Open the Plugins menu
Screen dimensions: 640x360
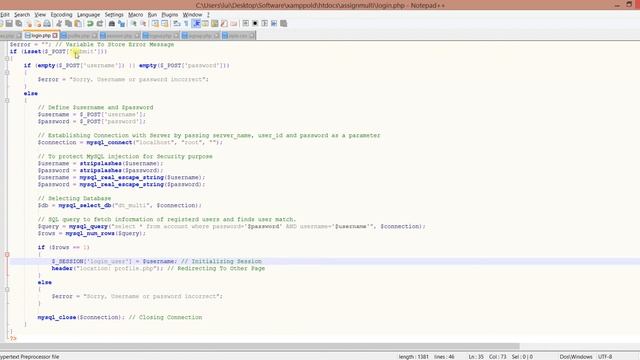170,15
